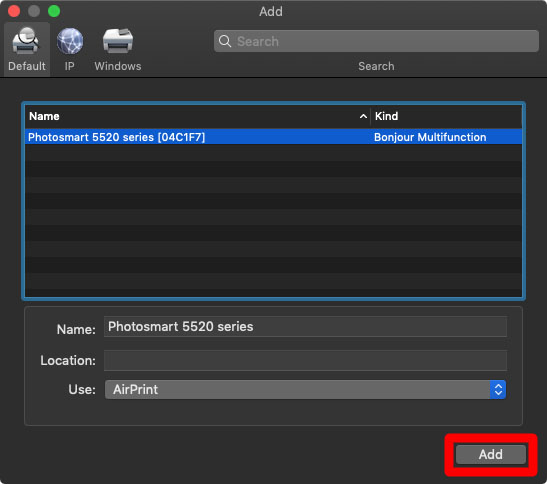Sort list by Kind column header
Viewport: 547px width, 484px height.
tap(386, 116)
